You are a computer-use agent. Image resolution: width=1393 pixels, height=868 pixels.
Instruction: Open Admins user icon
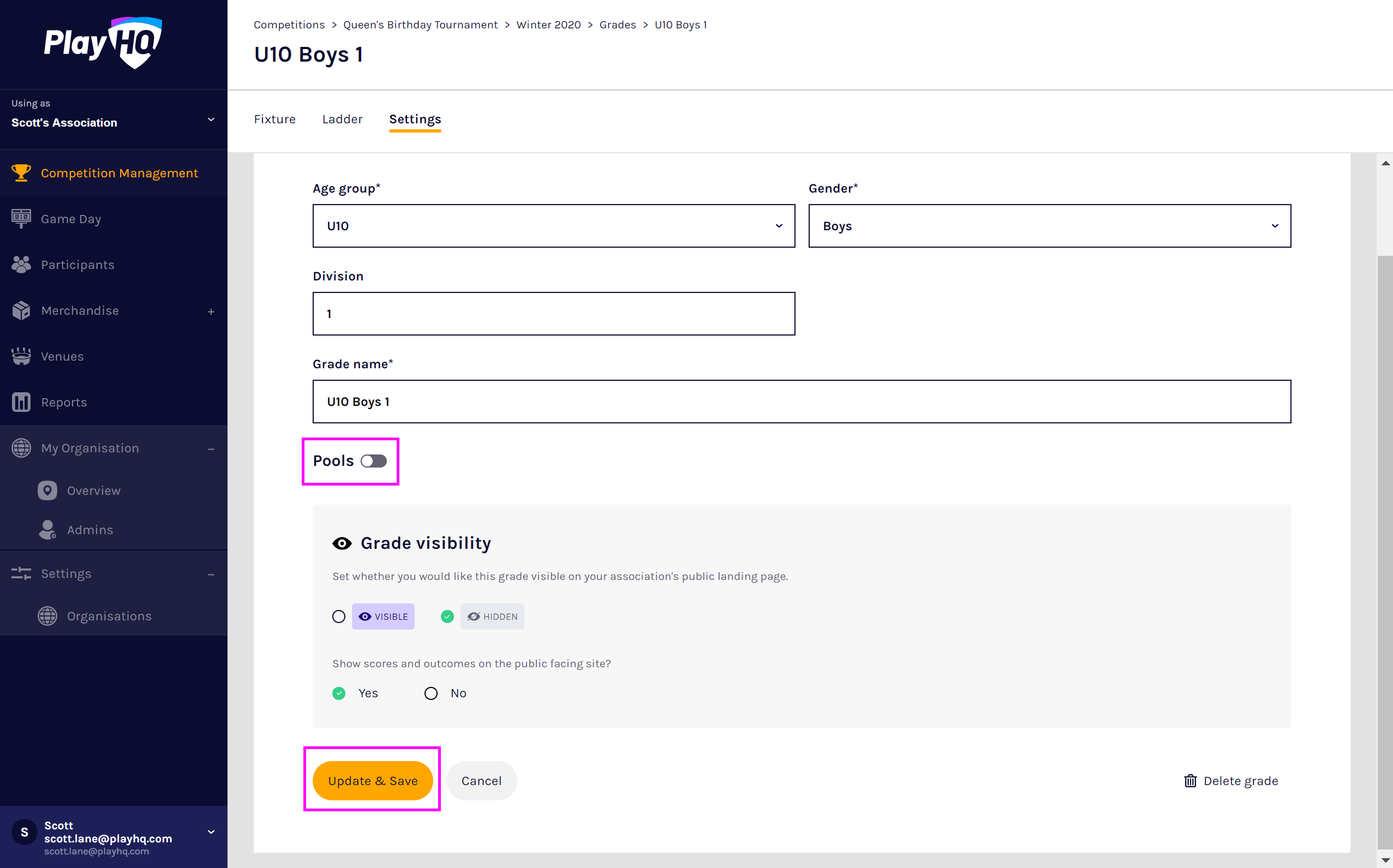(x=47, y=529)
